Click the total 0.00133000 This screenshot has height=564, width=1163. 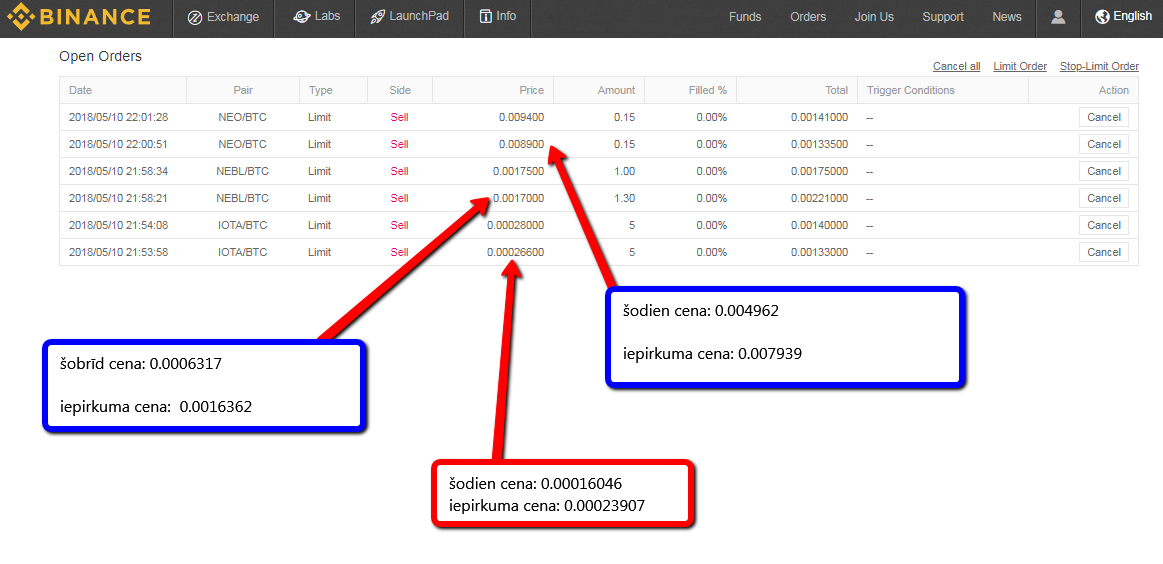[820, 252]
